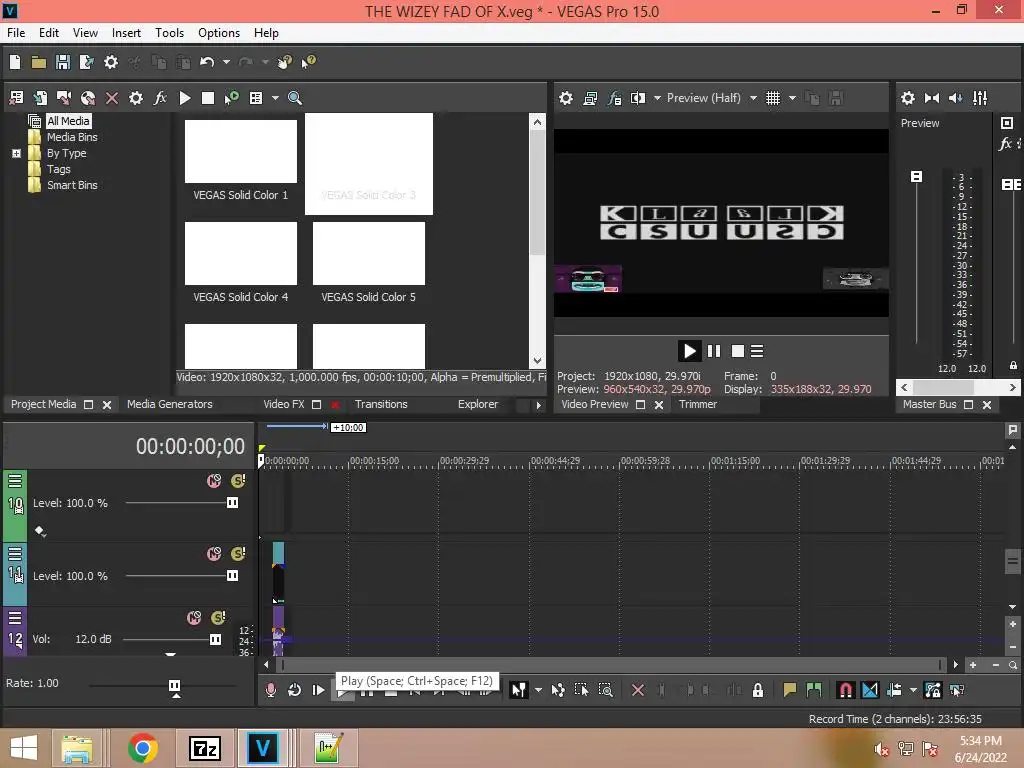Image resolution: width=1024 pixels, height=768 pixels.
Task: Toggle Split Screen View in preview
Action: pyautogui.click(x=638, y=98)
